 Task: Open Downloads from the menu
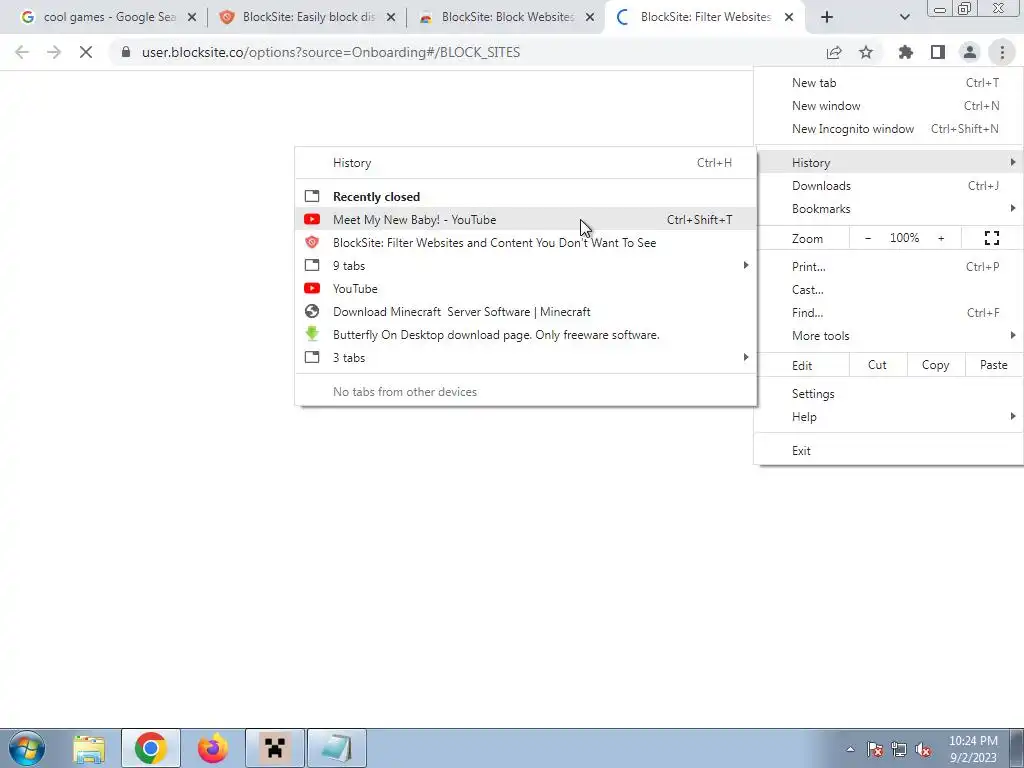888,186
